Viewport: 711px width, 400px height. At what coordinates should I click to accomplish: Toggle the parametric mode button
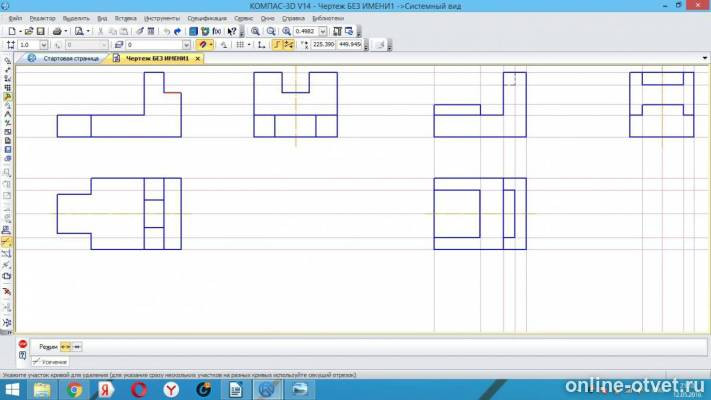point(288,44)
